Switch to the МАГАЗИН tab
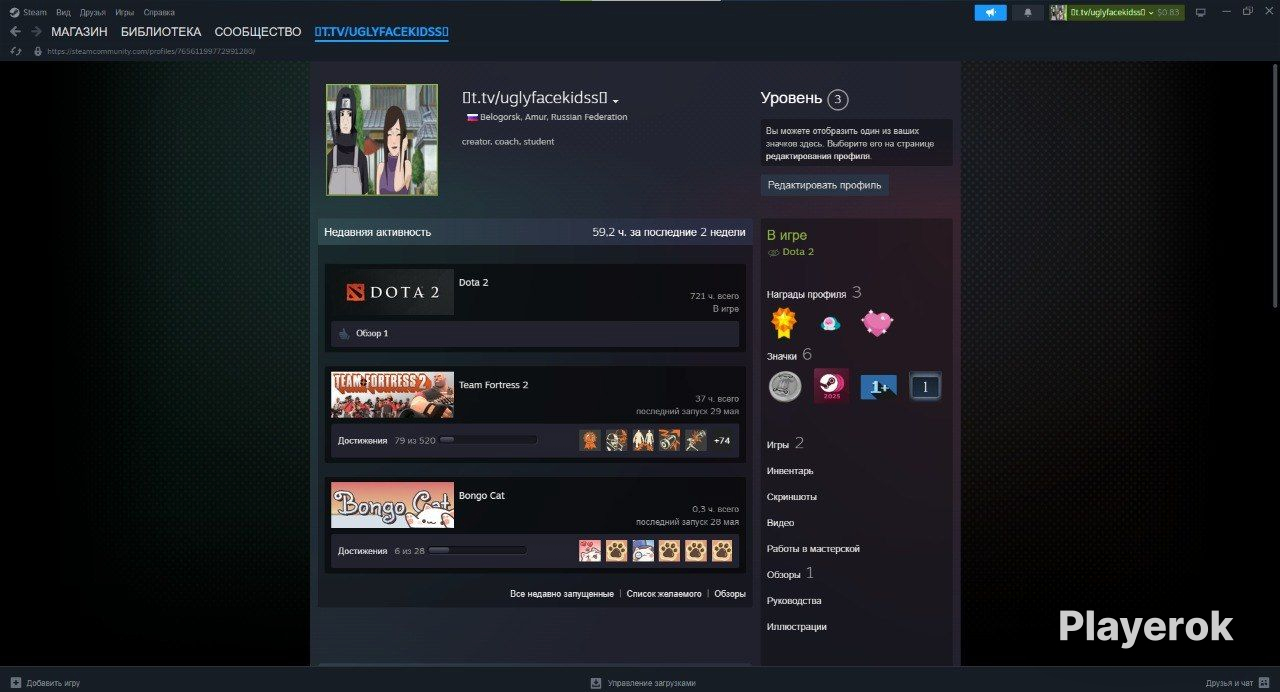 [79, 32]
